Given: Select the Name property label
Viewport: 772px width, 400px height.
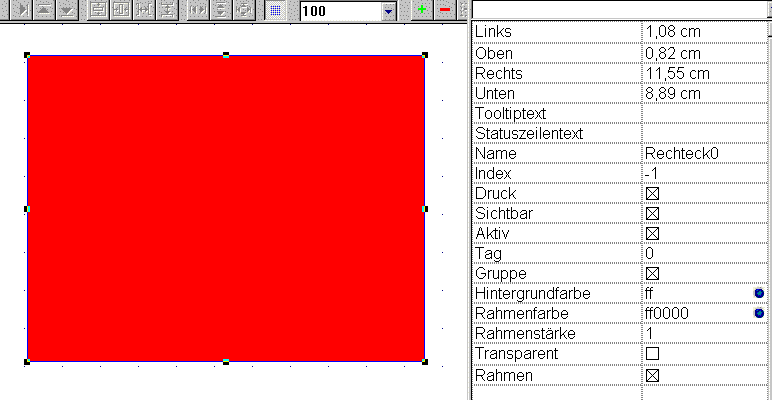Looking at the screenshot, I should coord(495,153).
